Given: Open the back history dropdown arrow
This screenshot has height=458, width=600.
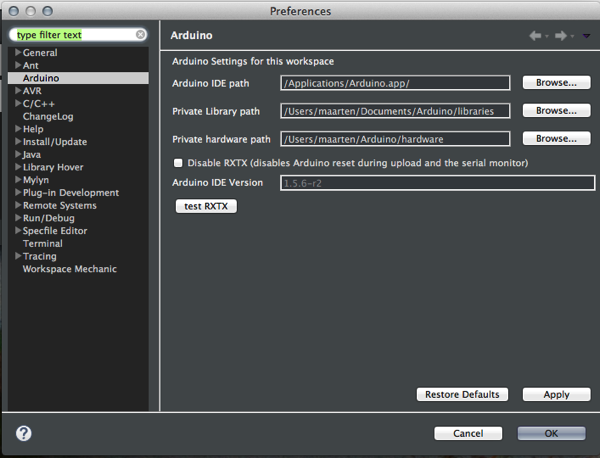Looking at the screenshot, I should click(x=547, y=36).
